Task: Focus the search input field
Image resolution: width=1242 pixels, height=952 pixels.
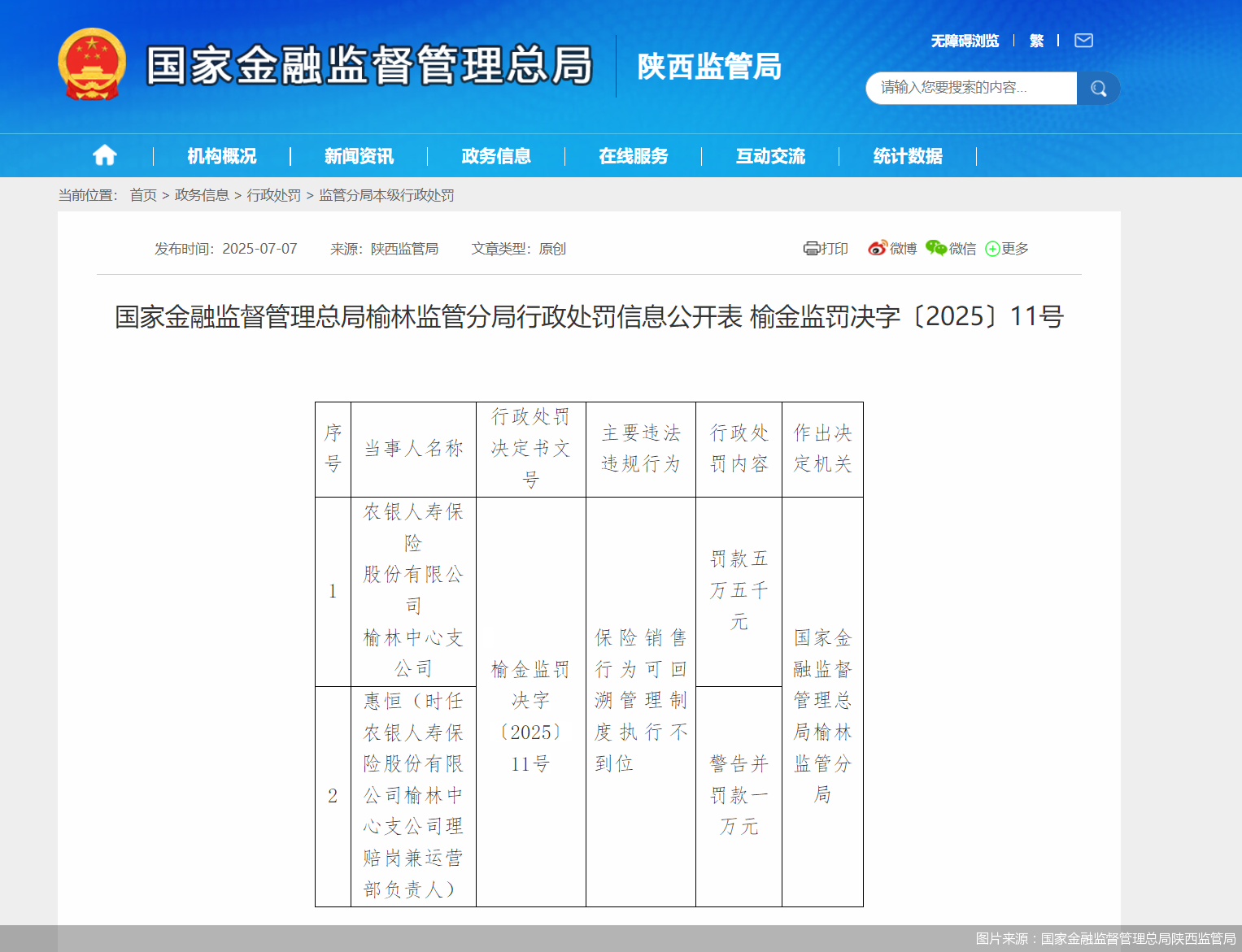Action: pos(971,88)
